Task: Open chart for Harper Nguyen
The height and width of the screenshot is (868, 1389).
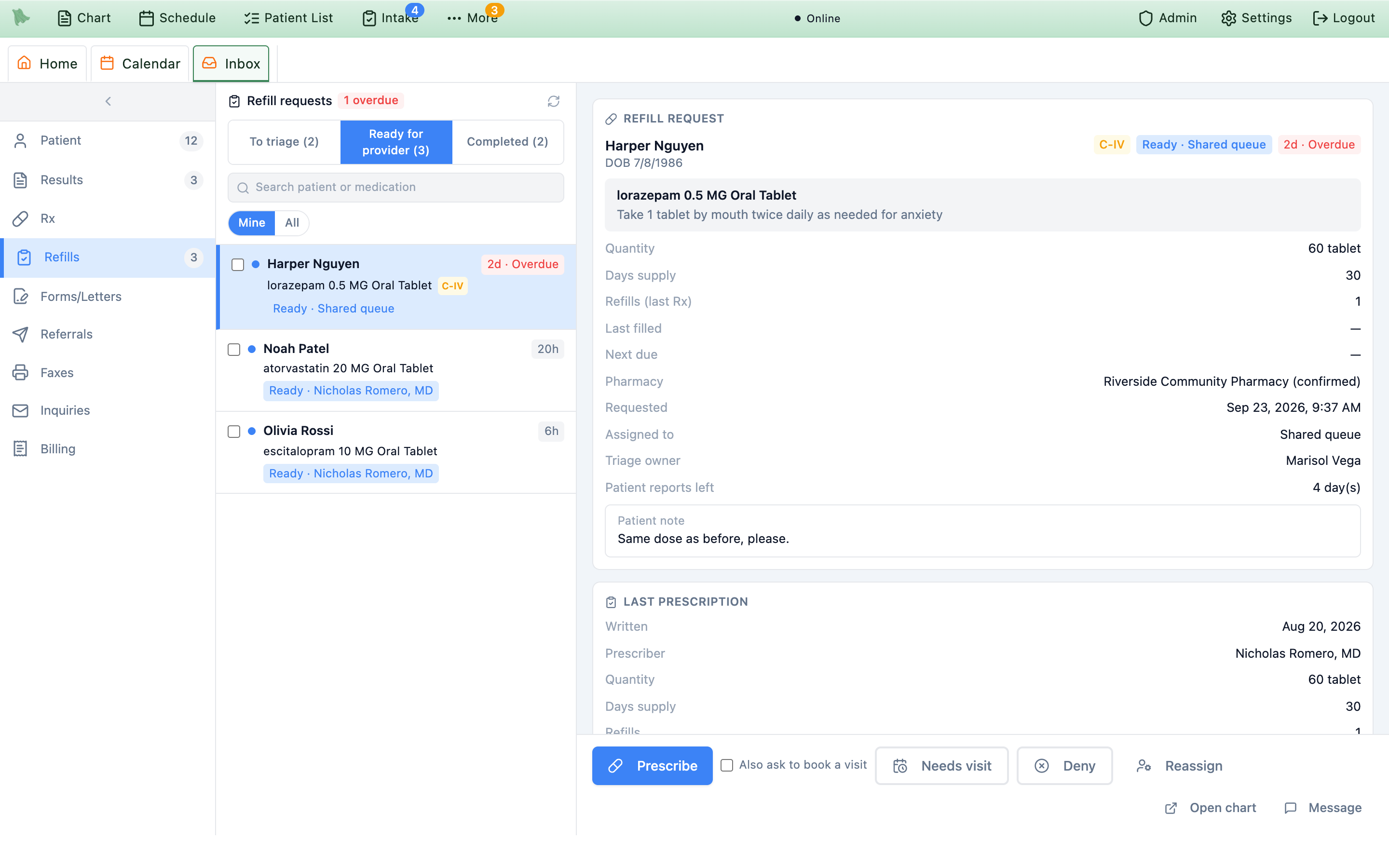Action: tap(1211, 808)
